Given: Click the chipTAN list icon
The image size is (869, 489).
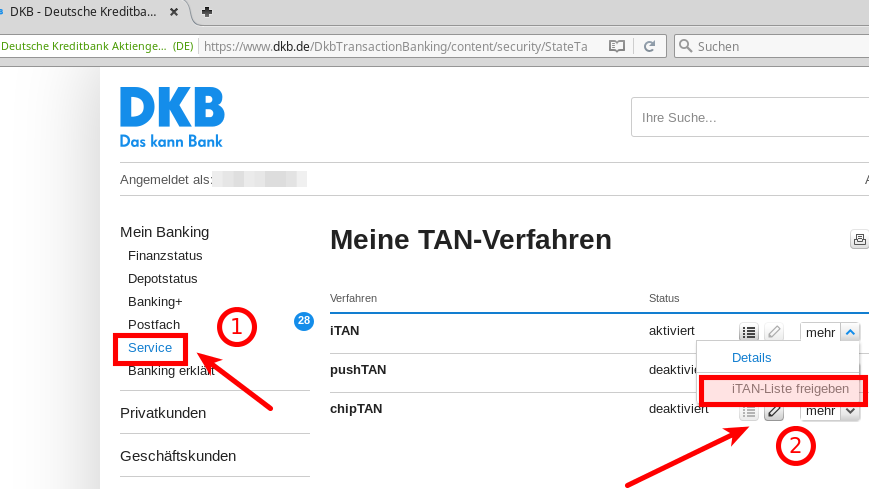Looking at the screenshot, I should [748, 411].
